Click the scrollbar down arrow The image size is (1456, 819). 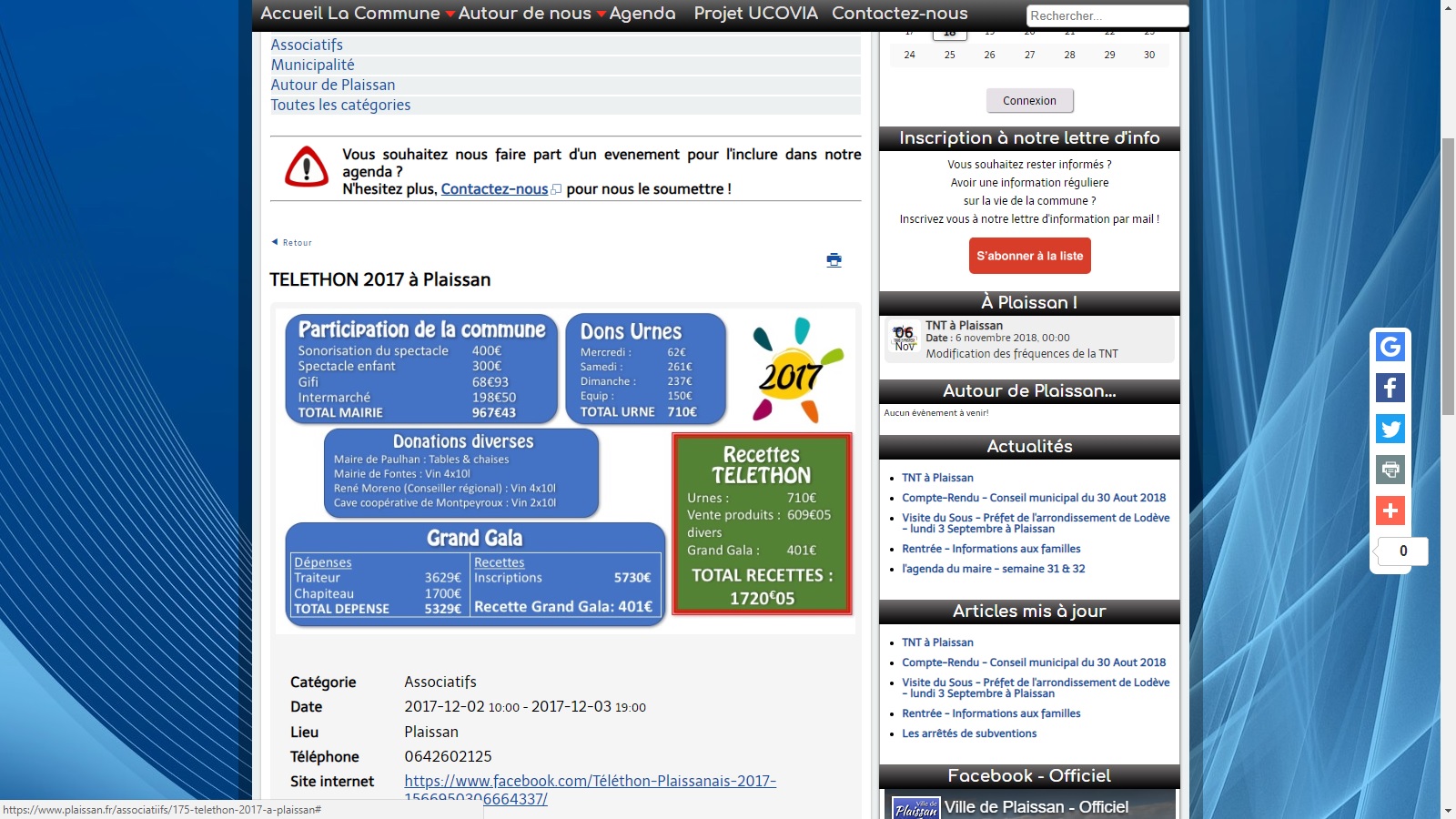[x=1448, y=811]
